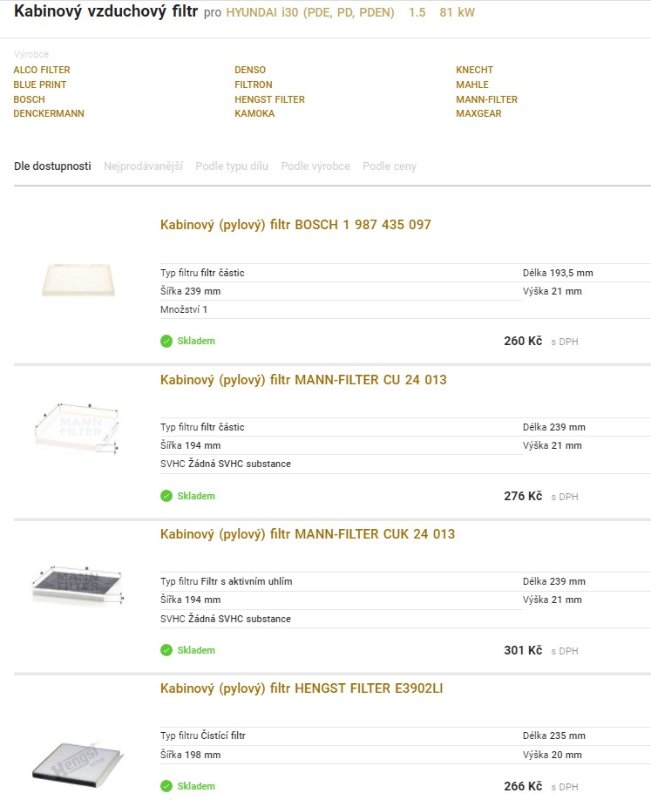Image resolution: width=651 pixels, height=800 pixels.
Task: Click green checkmark beside MANN-FILTER CU 24 013
Action: point(166,496)
